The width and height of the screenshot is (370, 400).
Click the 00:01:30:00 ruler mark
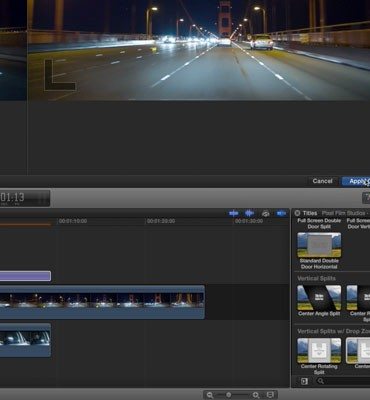249,221
